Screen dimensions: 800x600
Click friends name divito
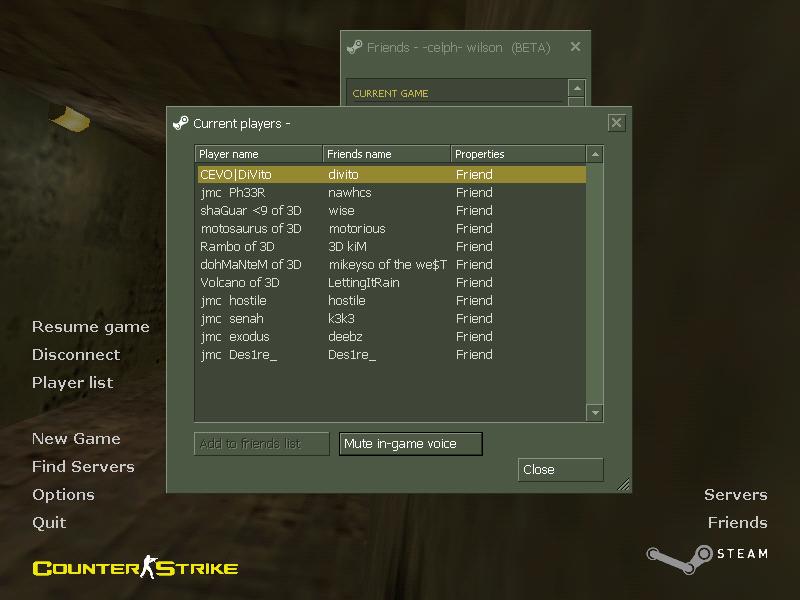(343, 174)
